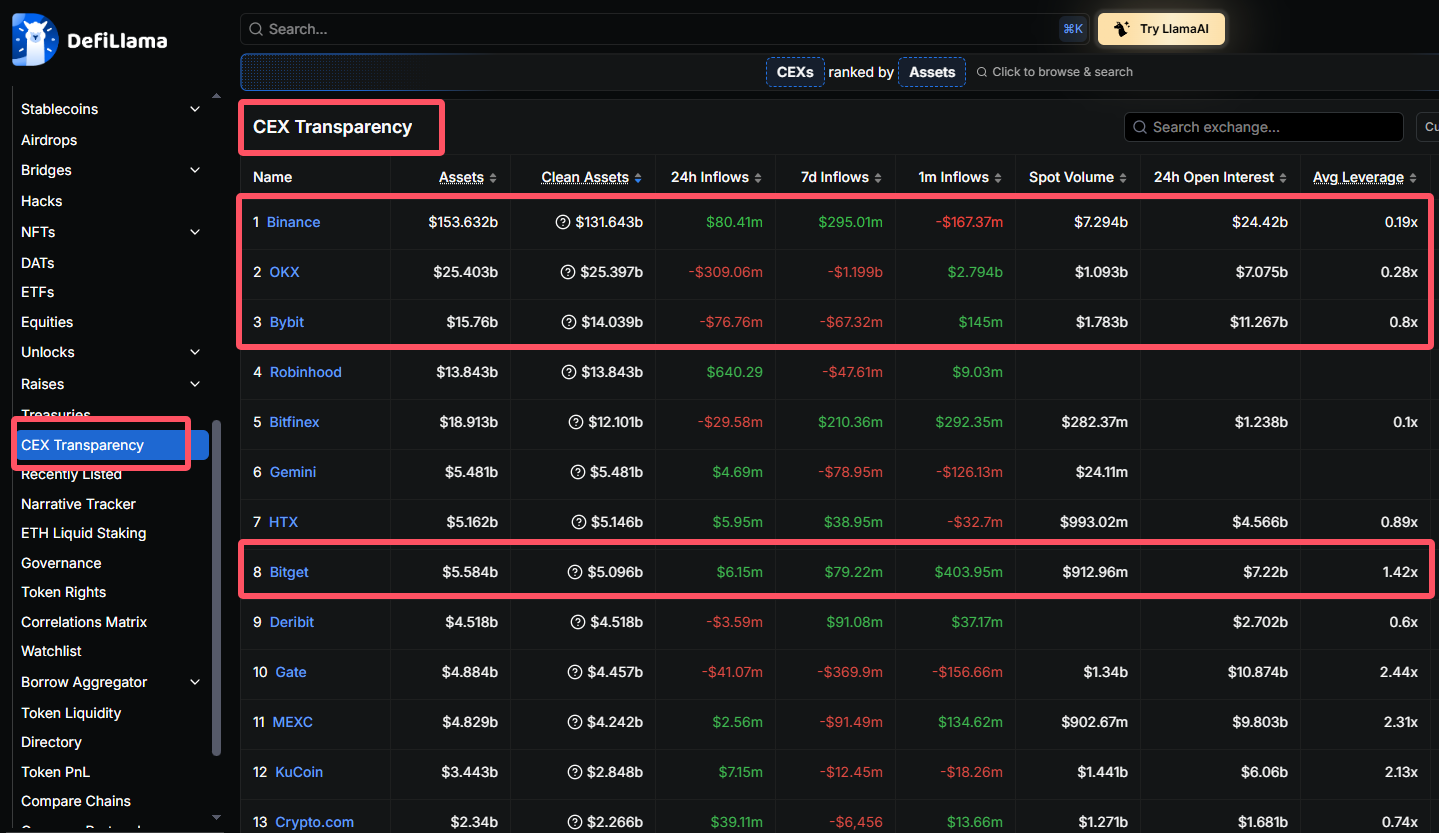Click the question mark icon in HTX's Clean Assets cell
Screen dimensions: 1439x833
coord(578,522)
